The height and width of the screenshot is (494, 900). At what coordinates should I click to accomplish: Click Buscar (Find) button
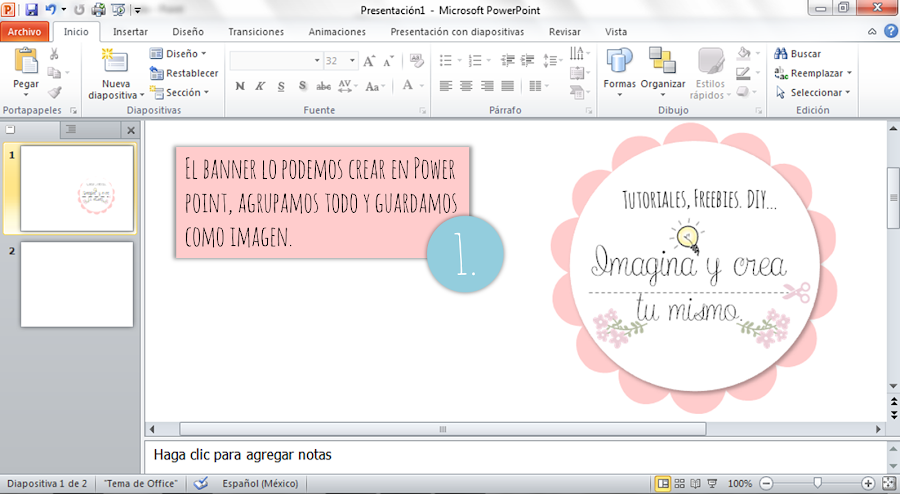click(797, 53)
